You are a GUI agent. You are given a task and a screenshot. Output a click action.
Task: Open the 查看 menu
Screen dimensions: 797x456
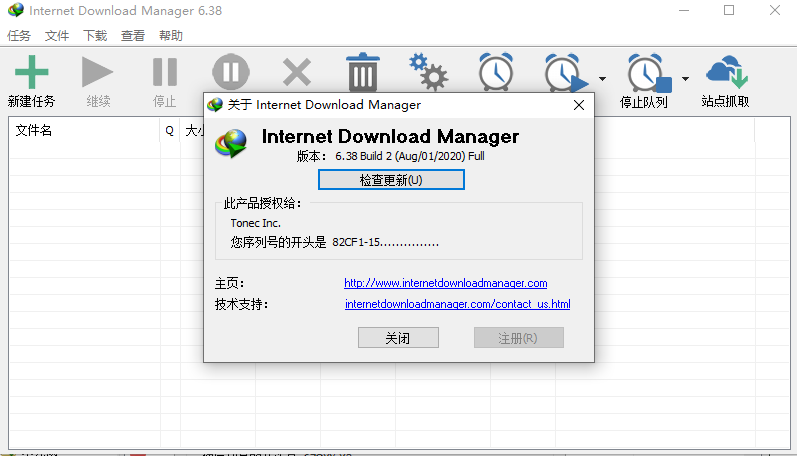(x=133, y=36)
